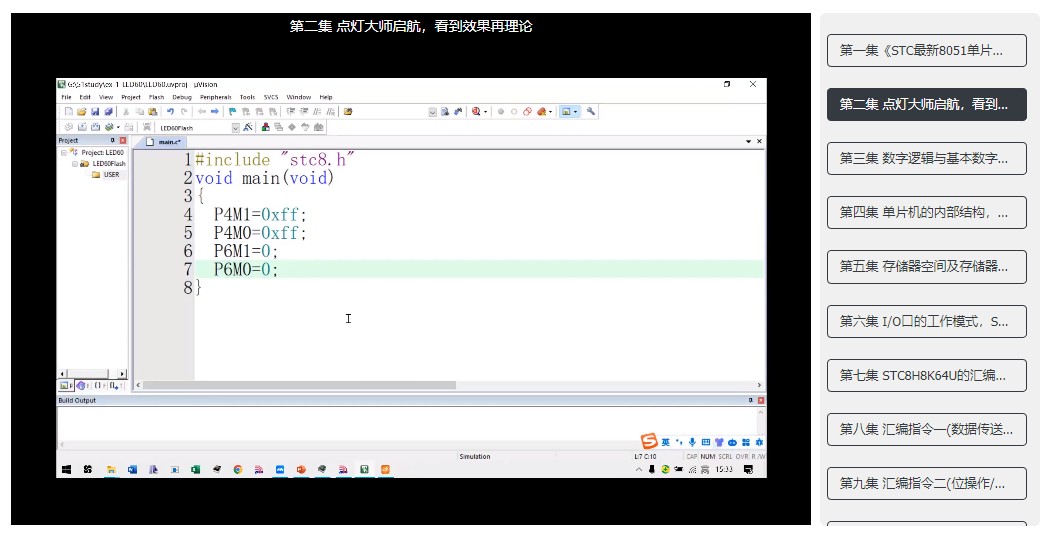Screen dimensions: 1048x545
Task: Toggle the Insert Bookmark flag icon
Action: click(233, 112)
